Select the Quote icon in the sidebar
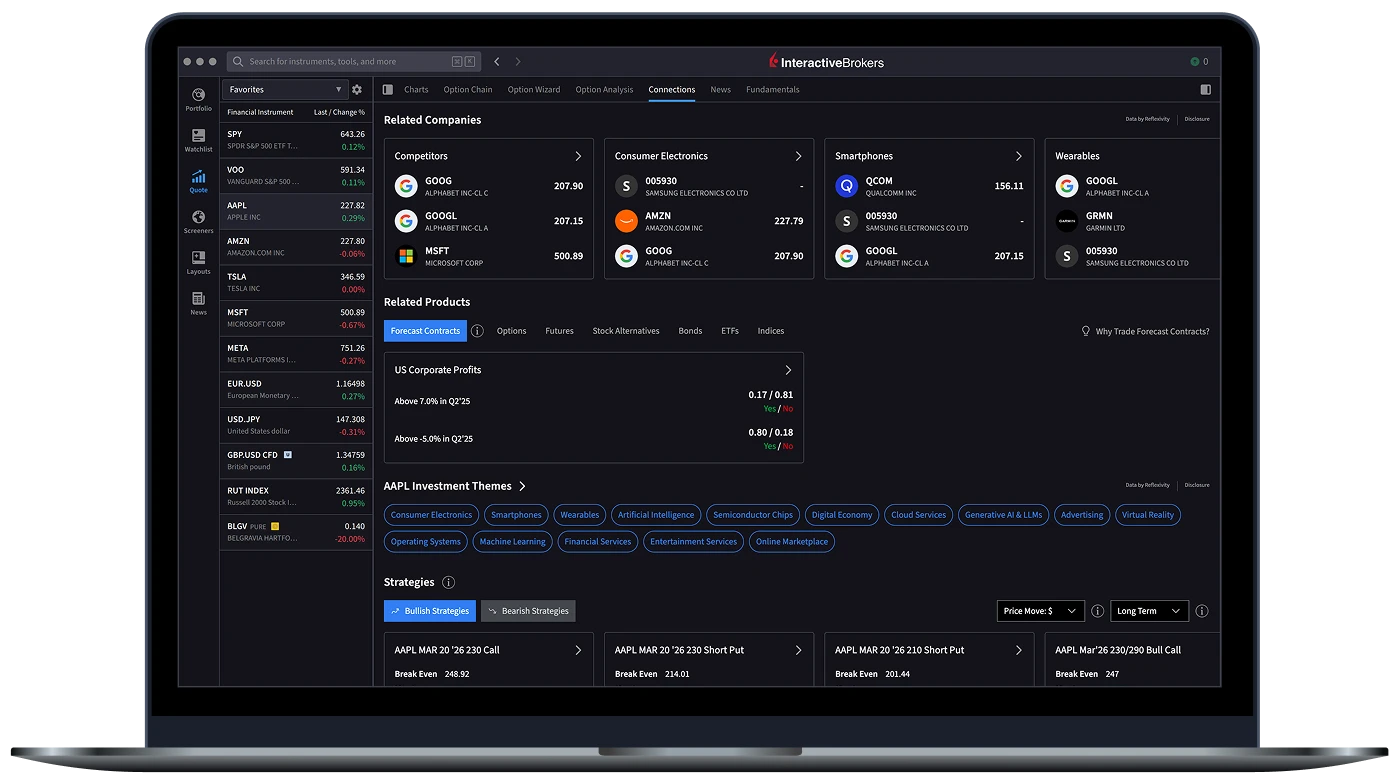Image resolution: width=1398 pixels, height=783 pixels. point(199,181)
